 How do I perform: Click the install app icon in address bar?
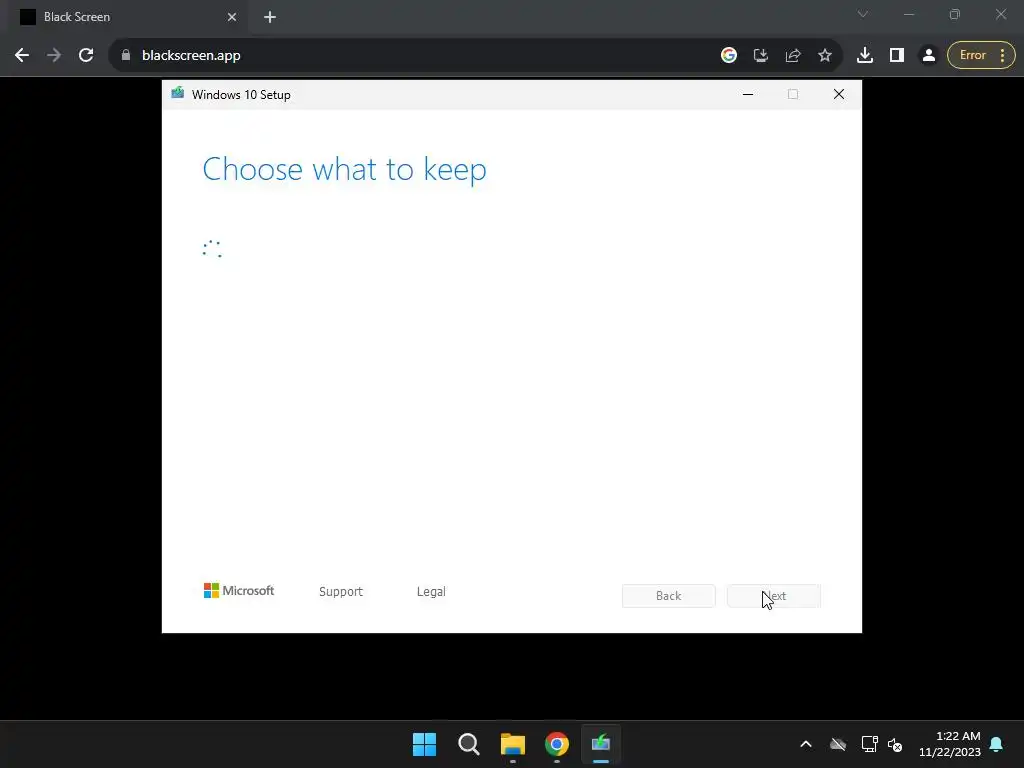click(x=761, y=56)
